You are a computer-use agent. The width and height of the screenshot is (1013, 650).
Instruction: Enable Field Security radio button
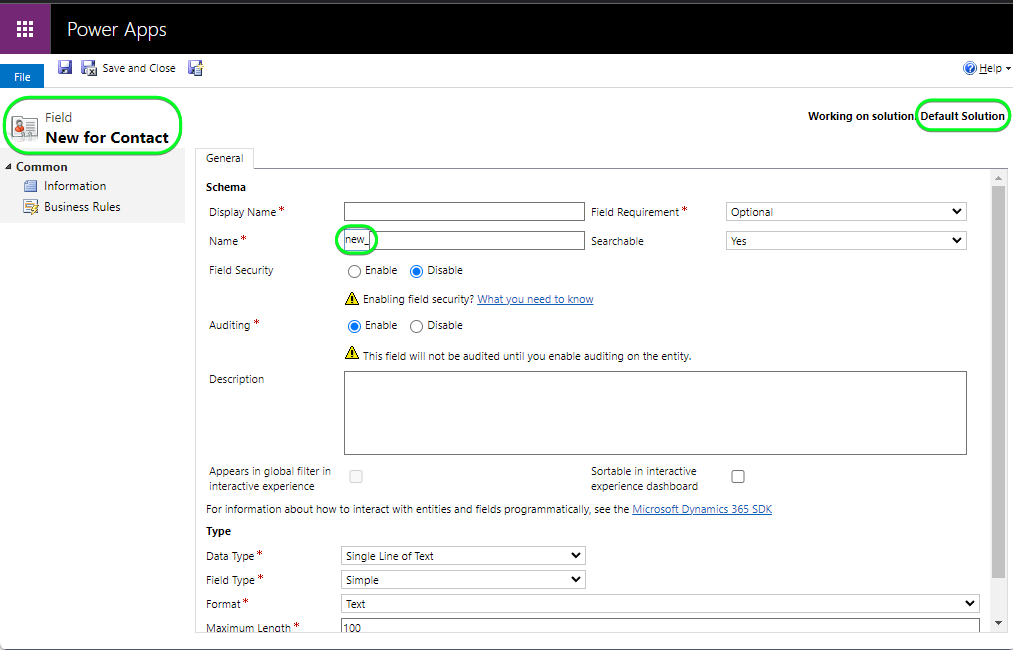pyautogui.click(x=354, y=271)
